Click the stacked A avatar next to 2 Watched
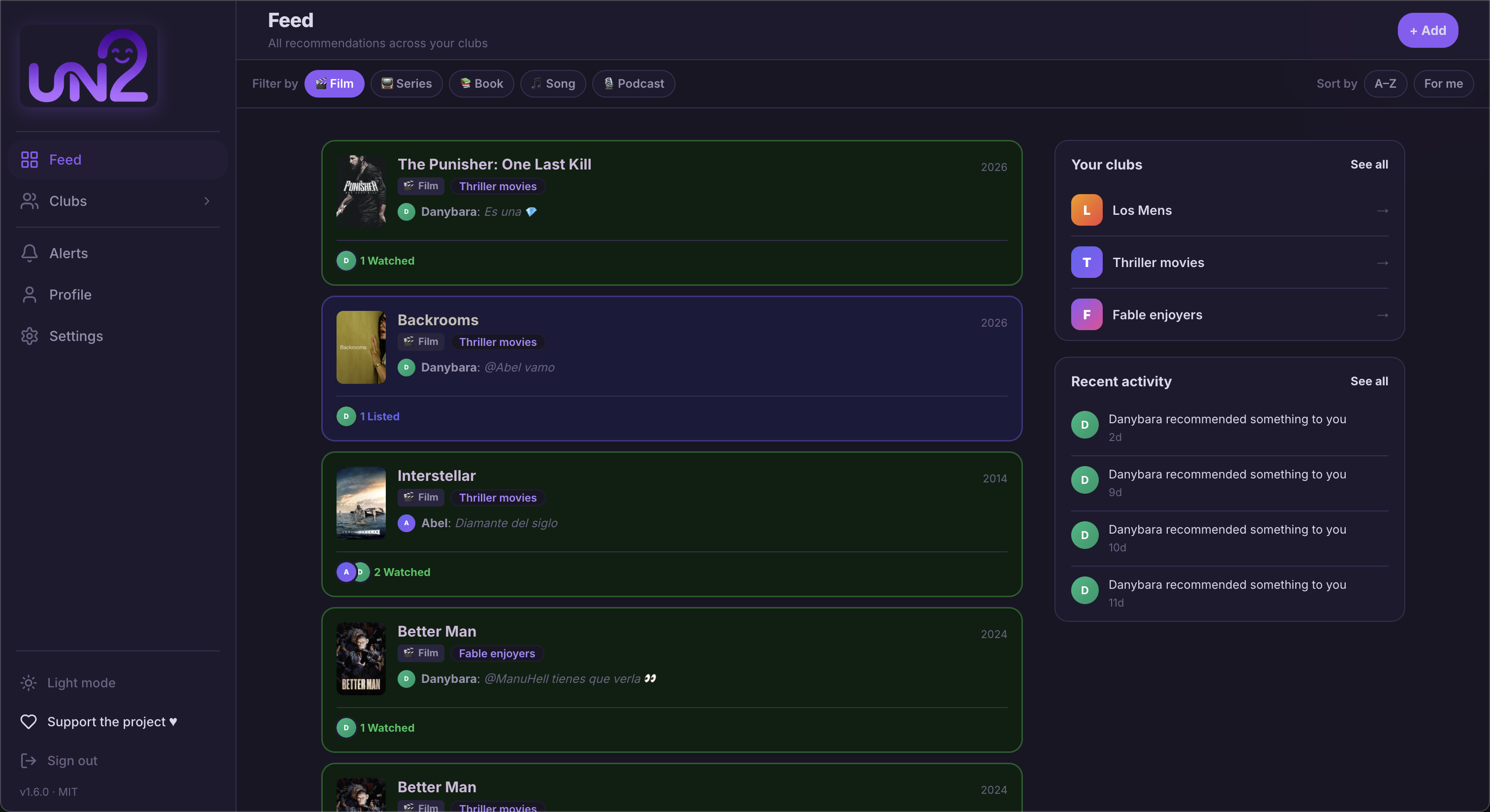This screenshot has width=1490, height=812. click(x=346, y=572)
